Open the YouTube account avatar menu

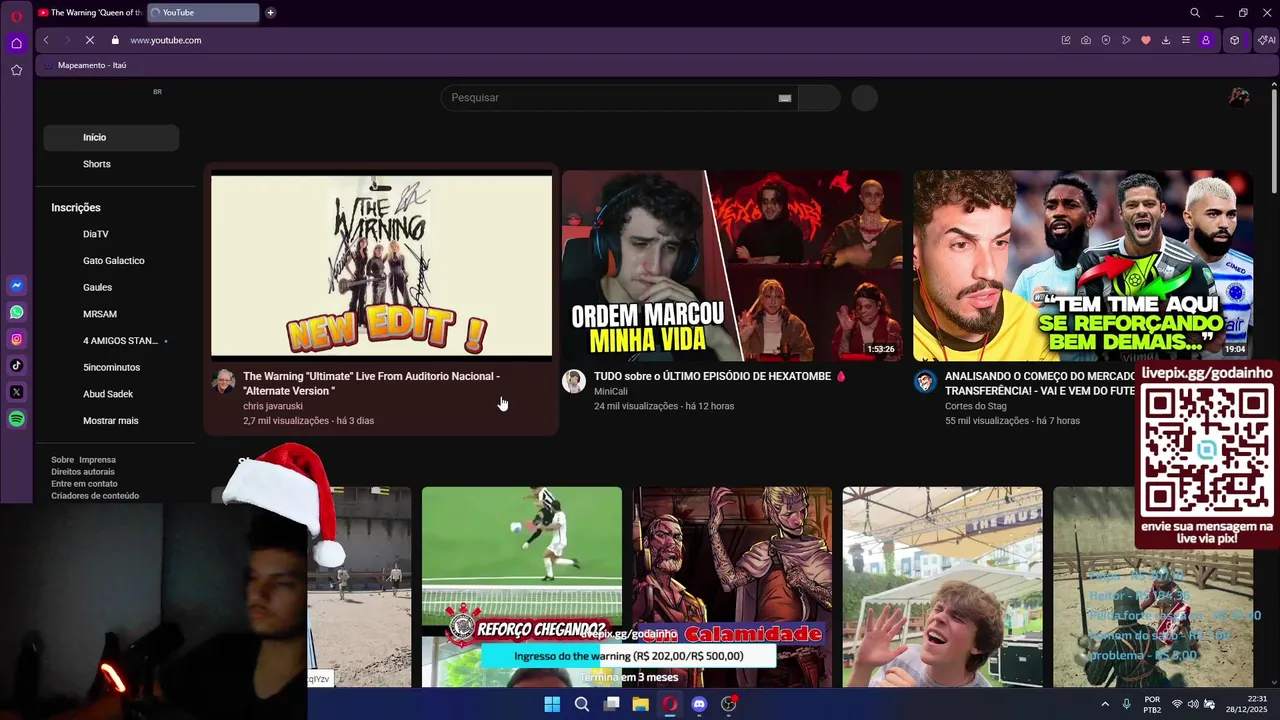tap(1239, 98)
